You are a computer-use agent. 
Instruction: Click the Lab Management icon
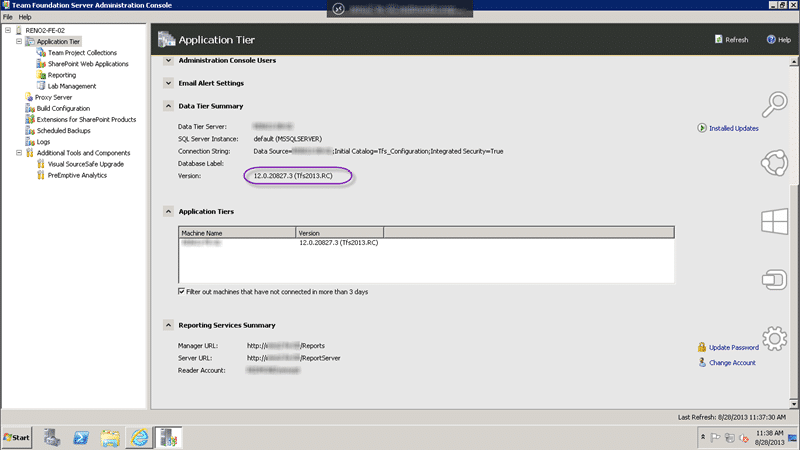tap(41, 86)
